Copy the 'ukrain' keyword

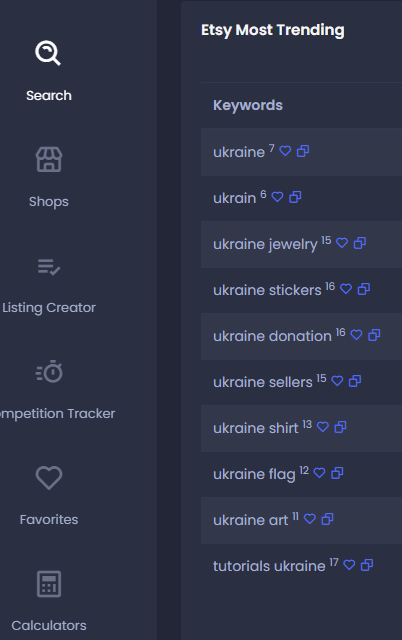click(295, 197)
